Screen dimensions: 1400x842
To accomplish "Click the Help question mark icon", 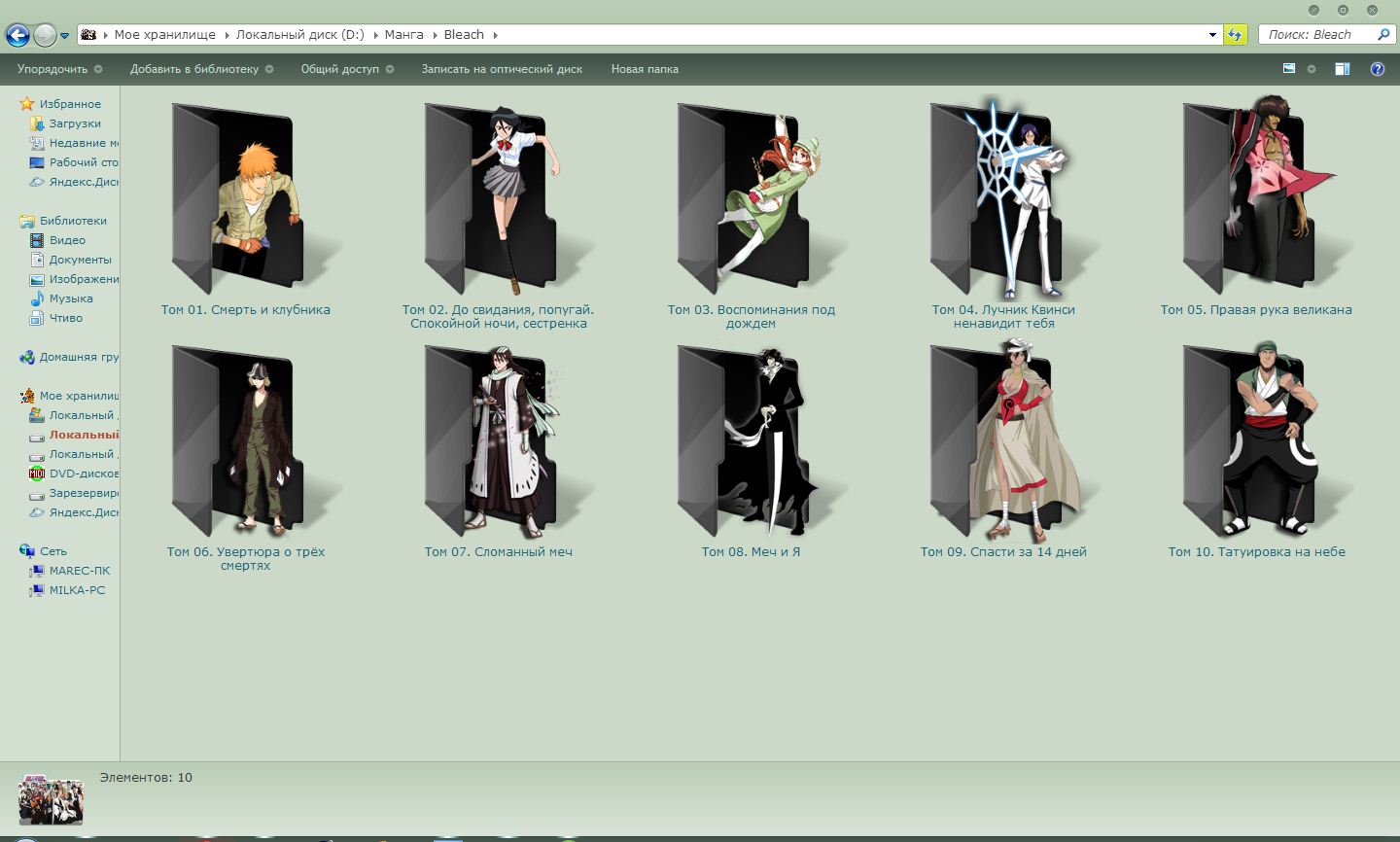I will [1378, 69].
